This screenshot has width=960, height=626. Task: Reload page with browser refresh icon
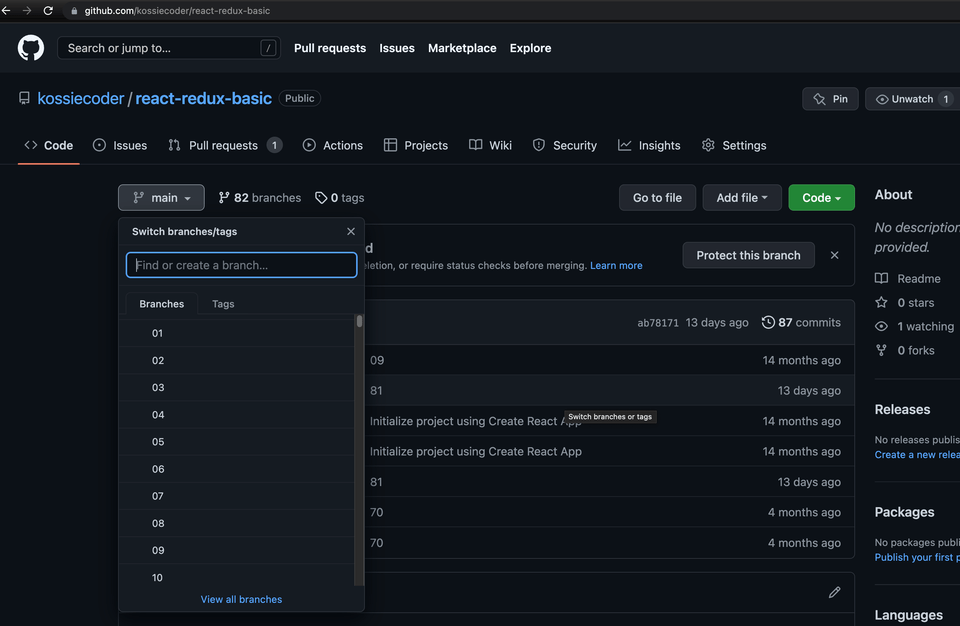pyautogui.click(x=47, y=10)
